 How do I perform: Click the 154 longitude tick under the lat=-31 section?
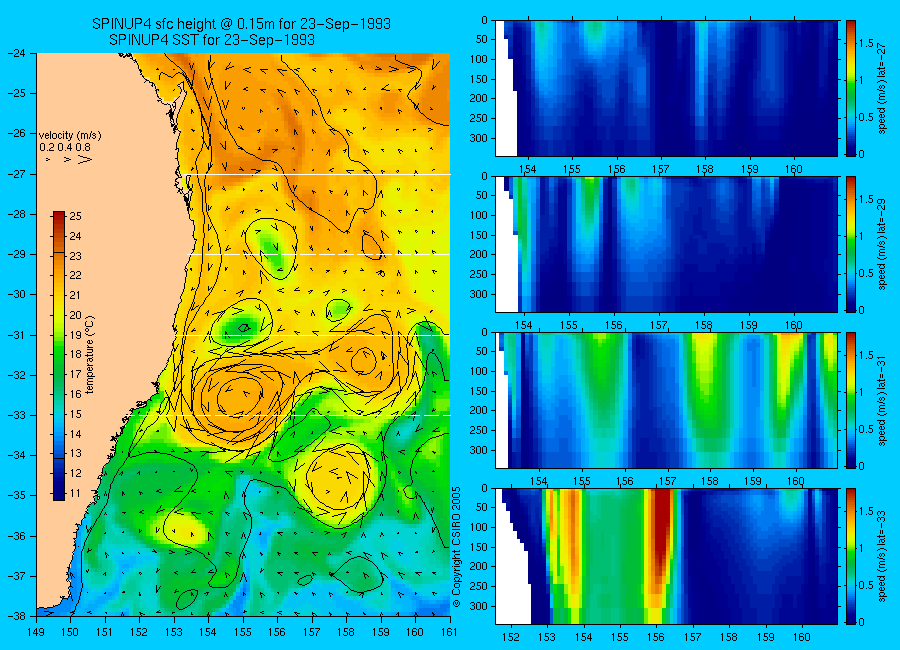(538, 482)
